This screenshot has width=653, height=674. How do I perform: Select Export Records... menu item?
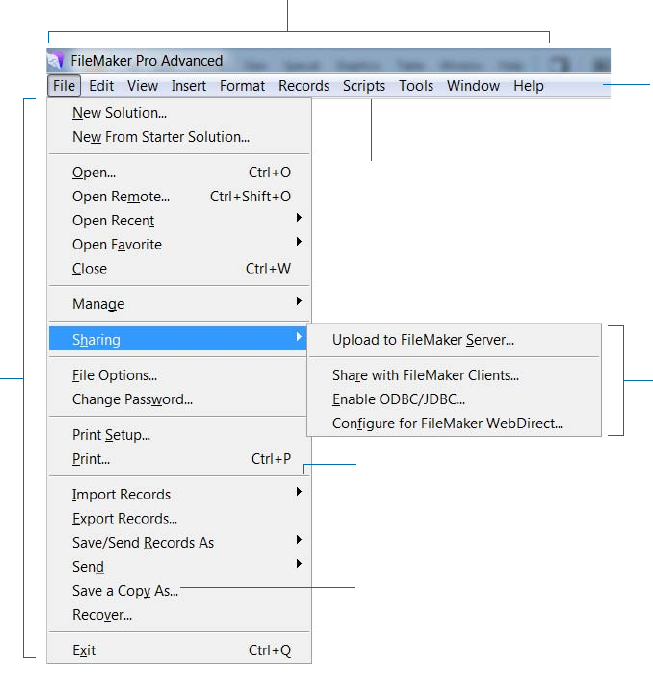pyautogui.click(x=179, y=519)
